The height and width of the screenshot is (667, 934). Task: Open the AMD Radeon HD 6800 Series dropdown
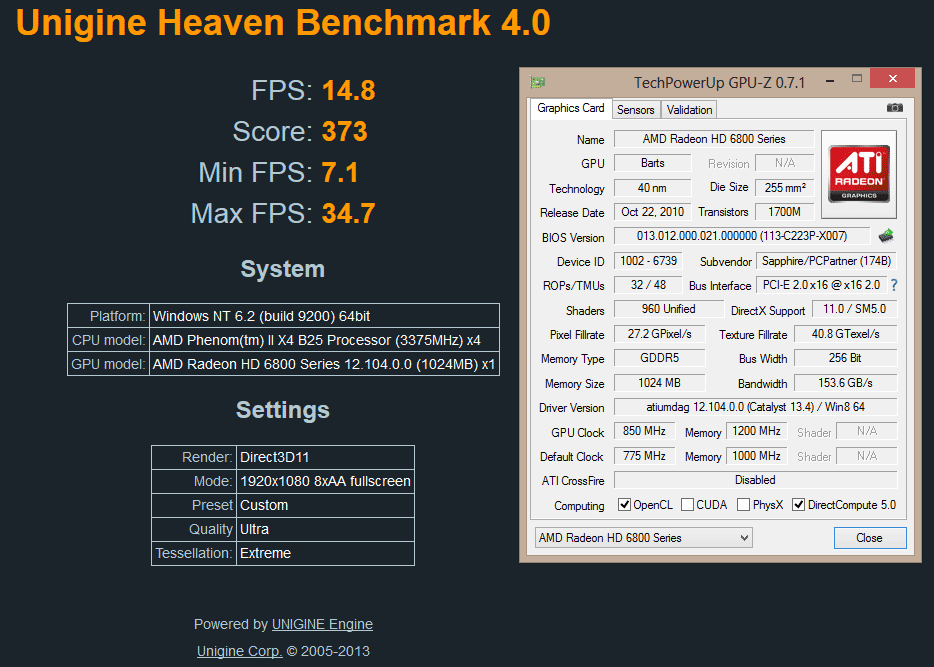[x=643, y=537]
